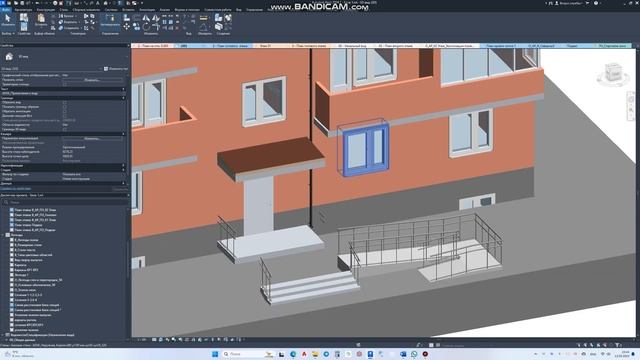This screenshot has height=360, width=640.
Task: Switch to the View ribbon tab
Action: tap(238, 9)
